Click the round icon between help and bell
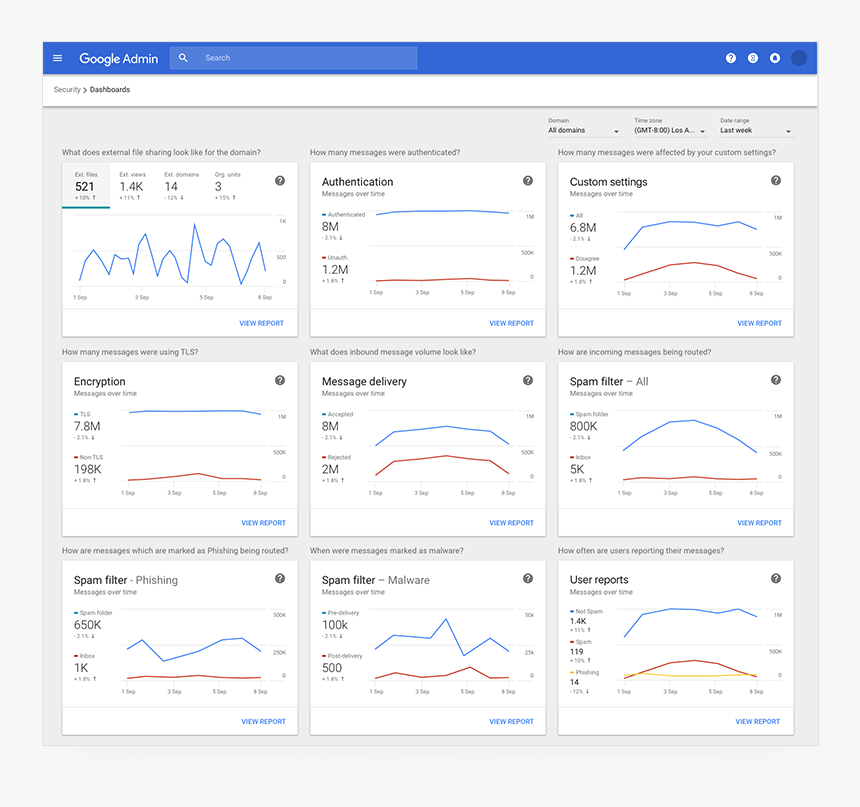The image size is (860, 807). coord(753,58)
